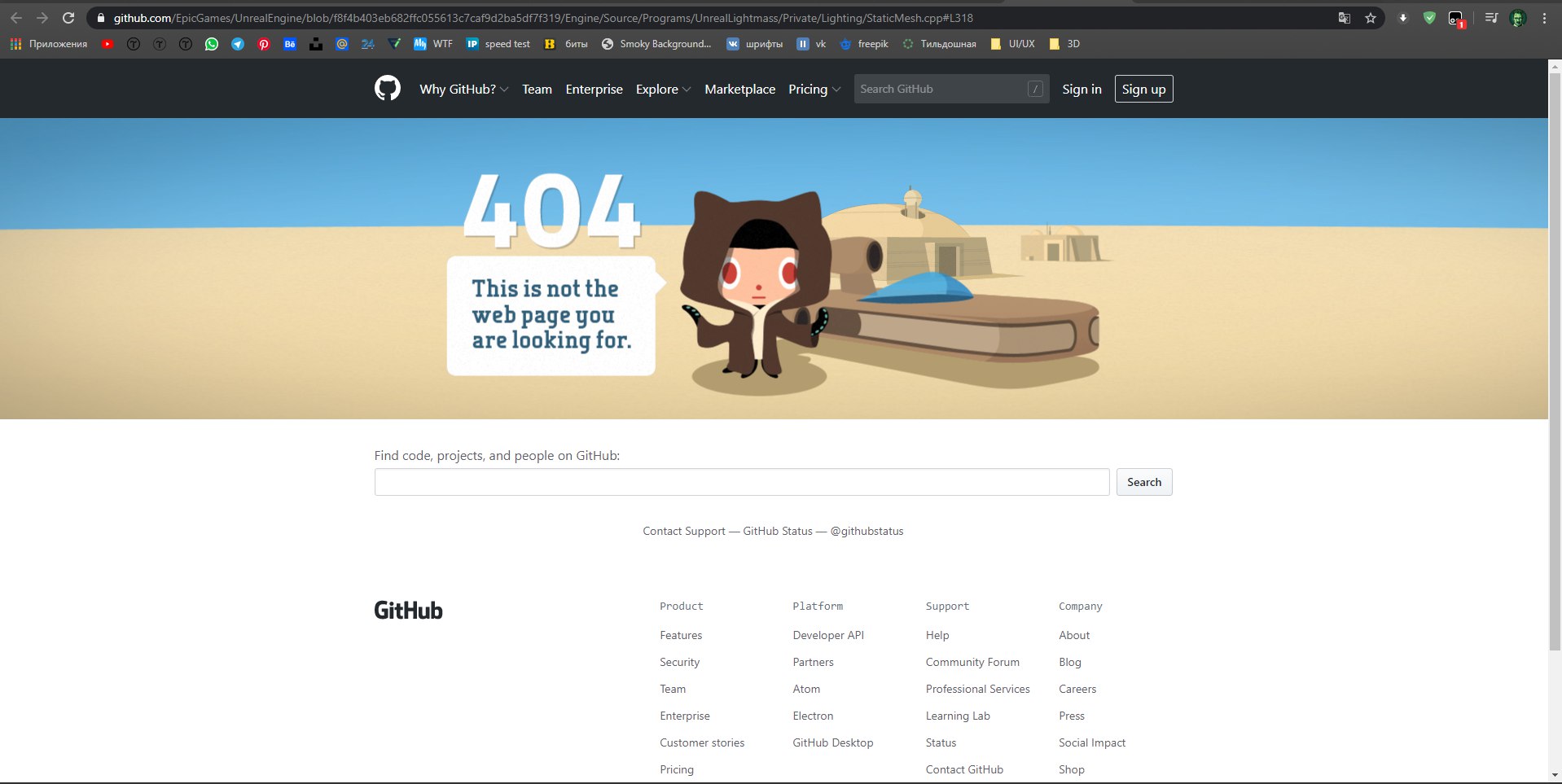
Task: Open the vk bookmark with pause icon
Action: pos(811,44)
